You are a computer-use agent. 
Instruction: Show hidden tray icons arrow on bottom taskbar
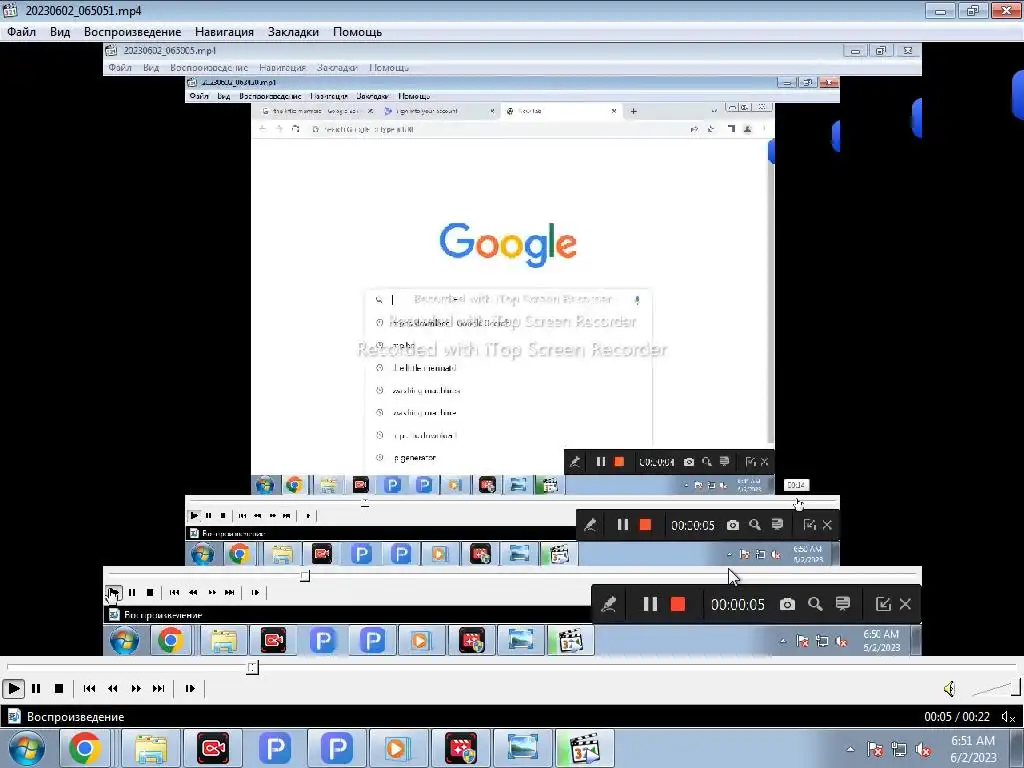click(850, 749)
